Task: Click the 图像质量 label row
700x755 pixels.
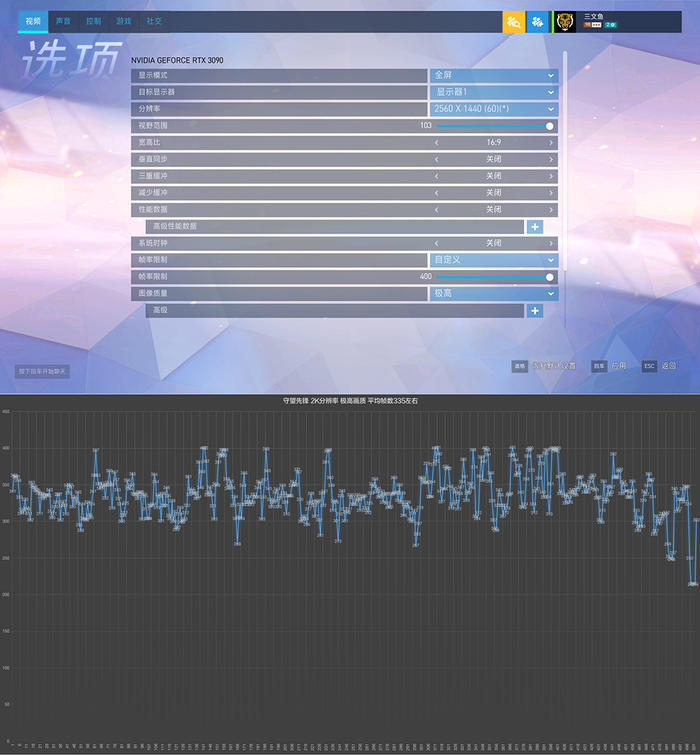Action: pos(279,293)
